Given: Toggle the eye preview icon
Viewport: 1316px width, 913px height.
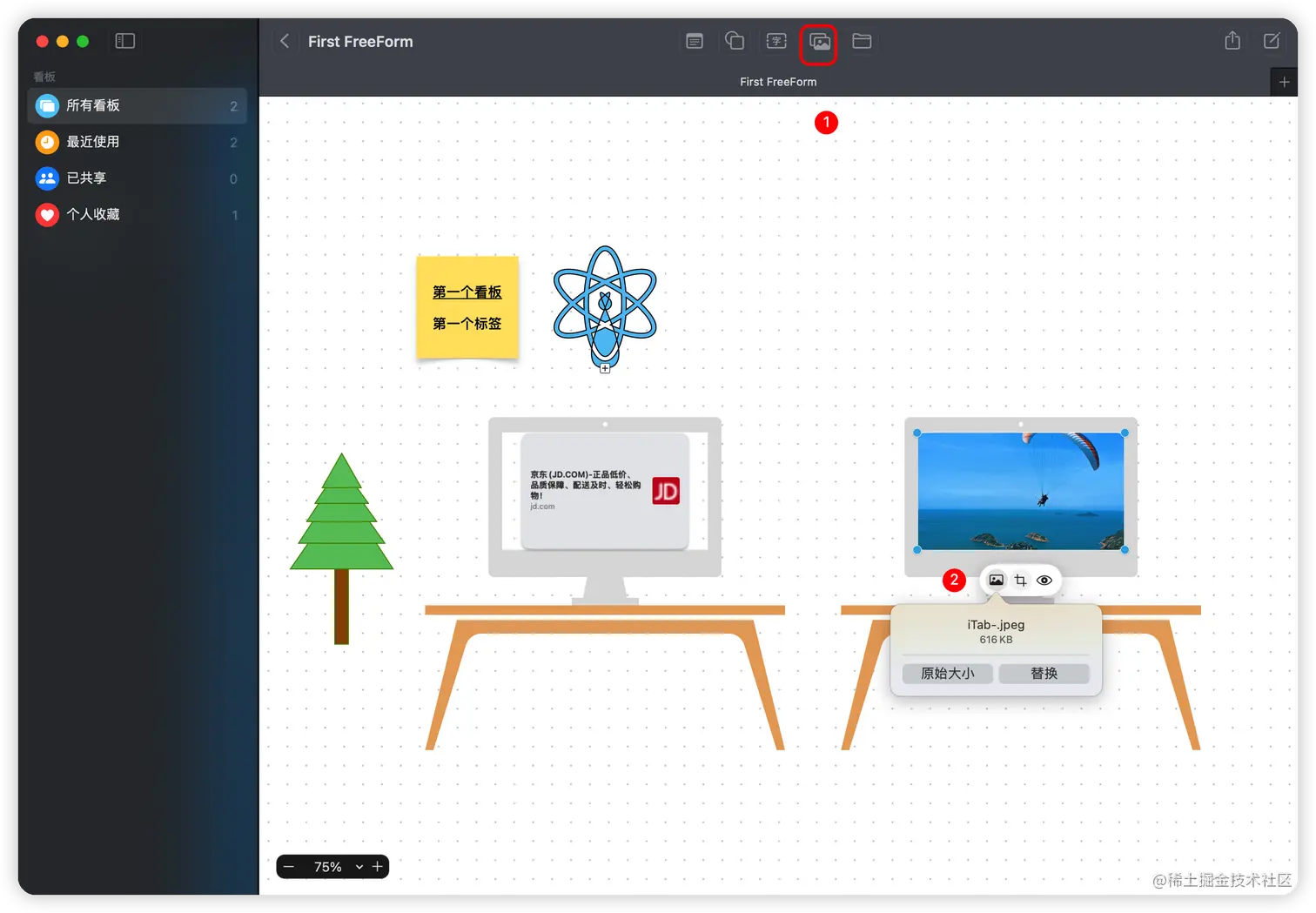Looking at the screenshot, I should [1044, 580].
